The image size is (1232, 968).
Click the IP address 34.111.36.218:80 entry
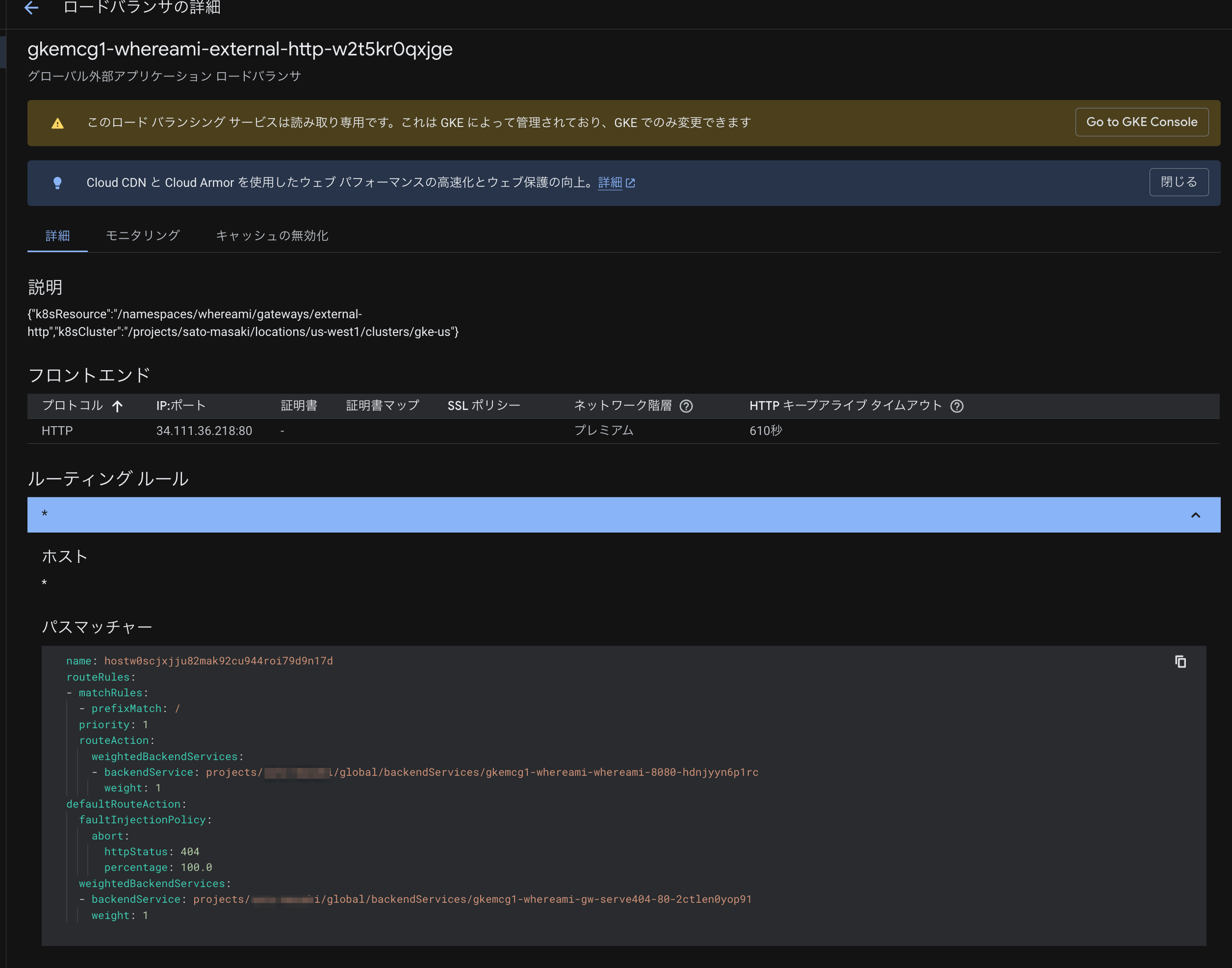(205, 430)
